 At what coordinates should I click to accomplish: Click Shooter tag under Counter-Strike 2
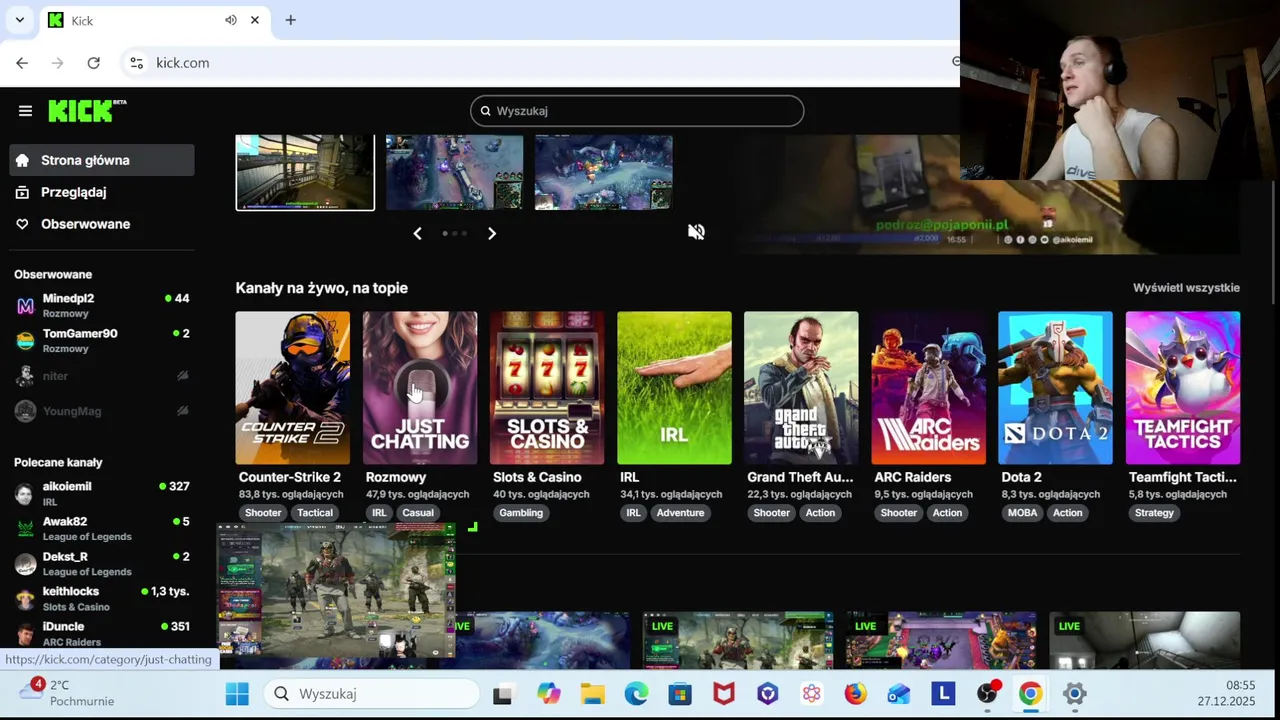263,513
